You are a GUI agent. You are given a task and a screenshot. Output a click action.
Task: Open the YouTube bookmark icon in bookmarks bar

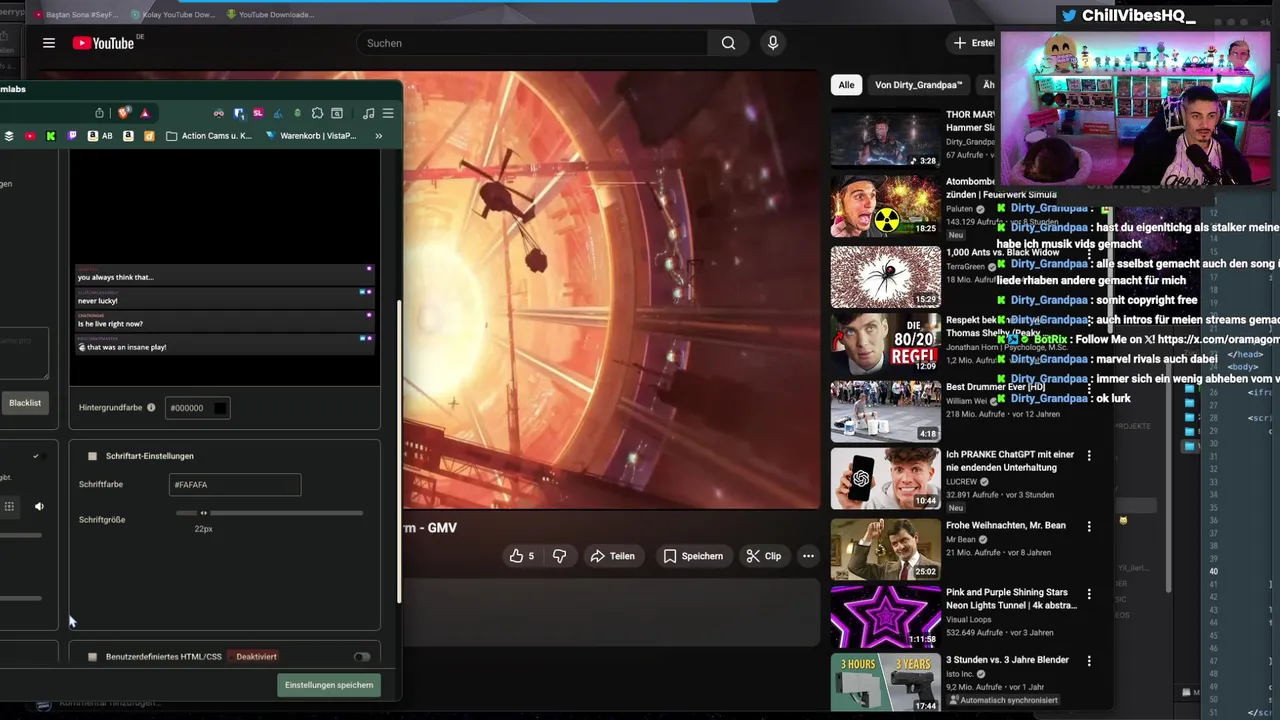tap(30, 136)
